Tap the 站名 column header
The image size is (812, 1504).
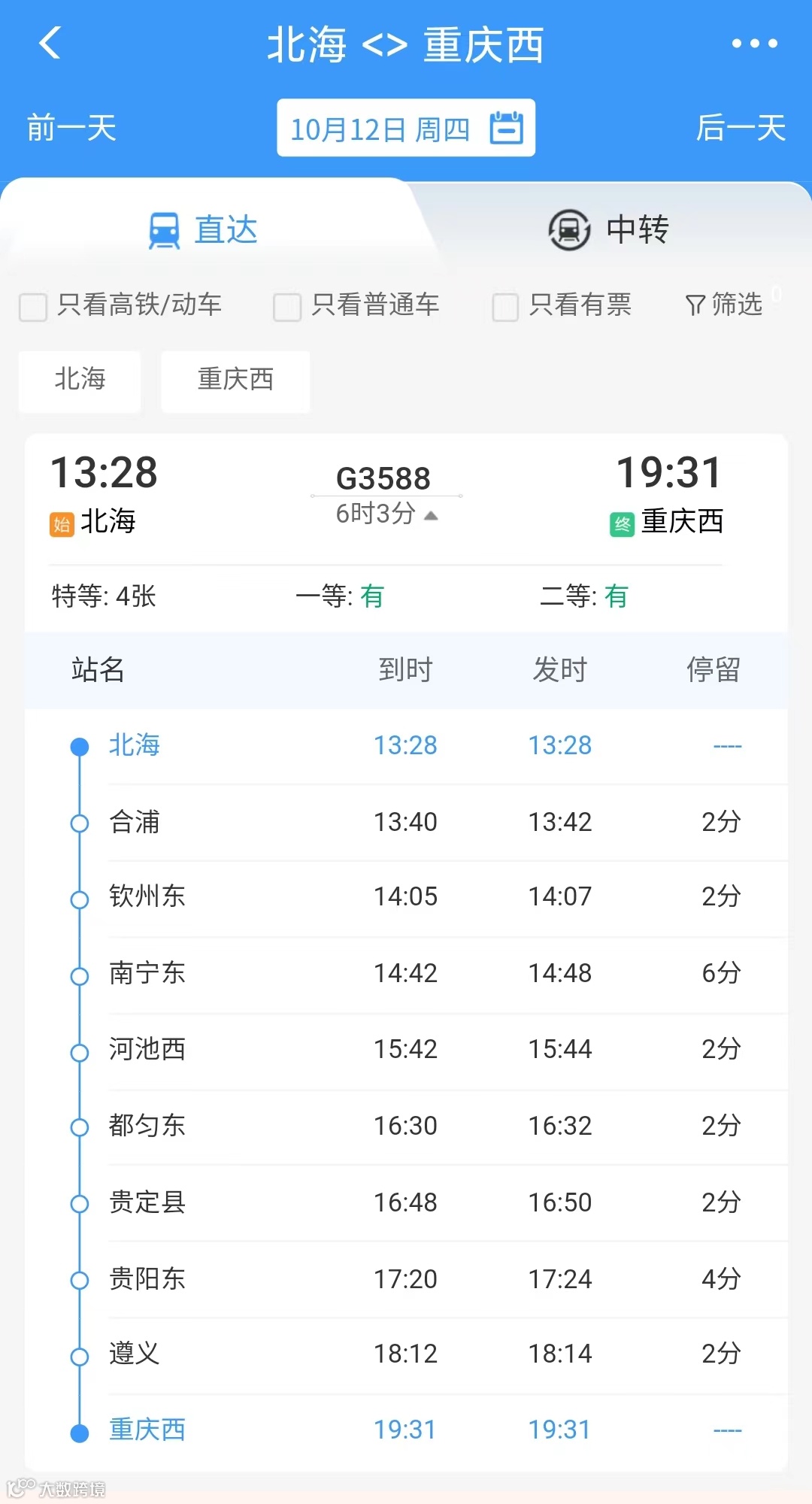(98, 669)
